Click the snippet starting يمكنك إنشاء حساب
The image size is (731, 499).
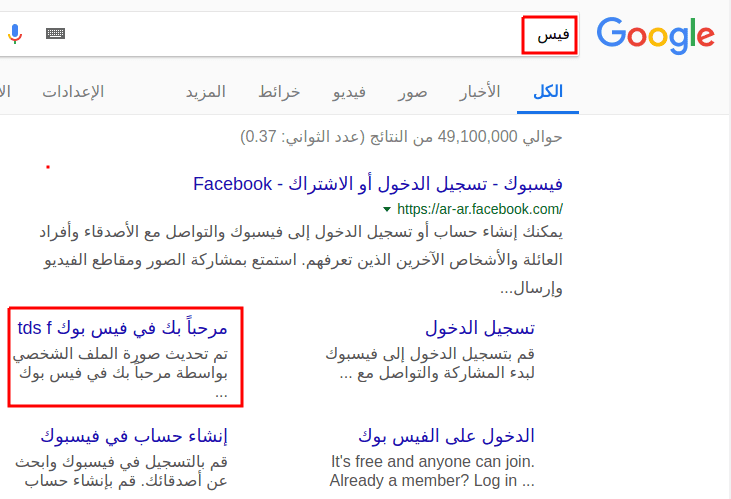point(301,260)
